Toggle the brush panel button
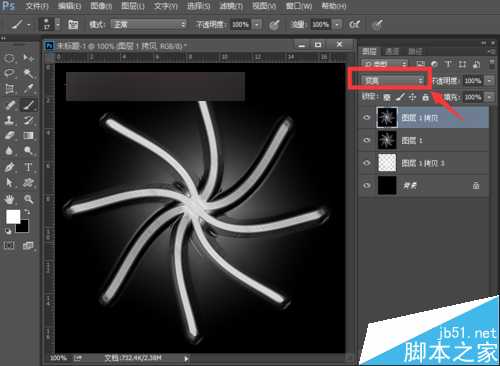This screenshot has width=500, height=366. (73, 25)
